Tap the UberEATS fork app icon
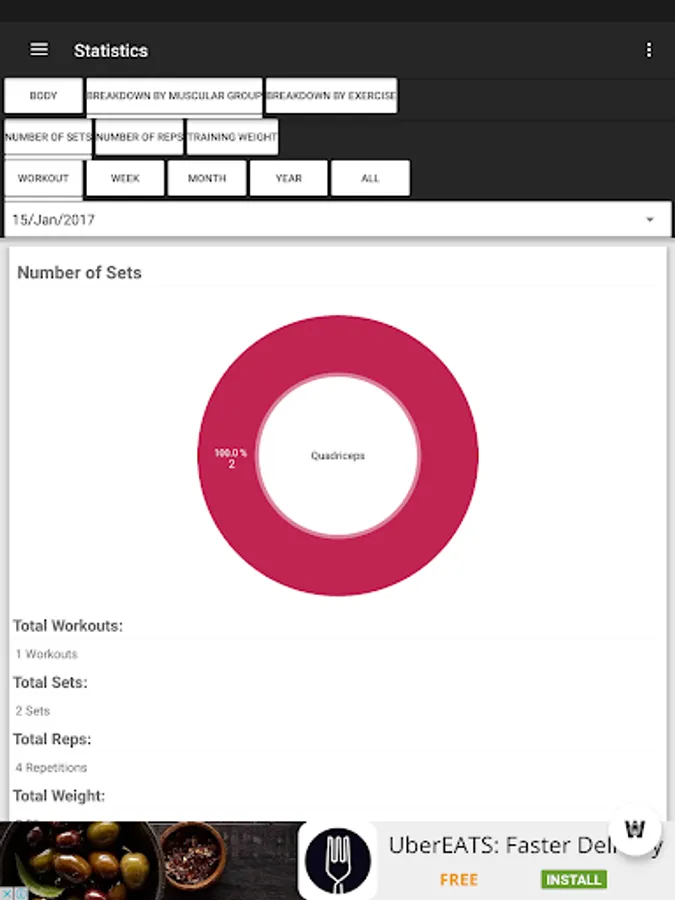This screenshot has width=675, height=900. [337, 861]
